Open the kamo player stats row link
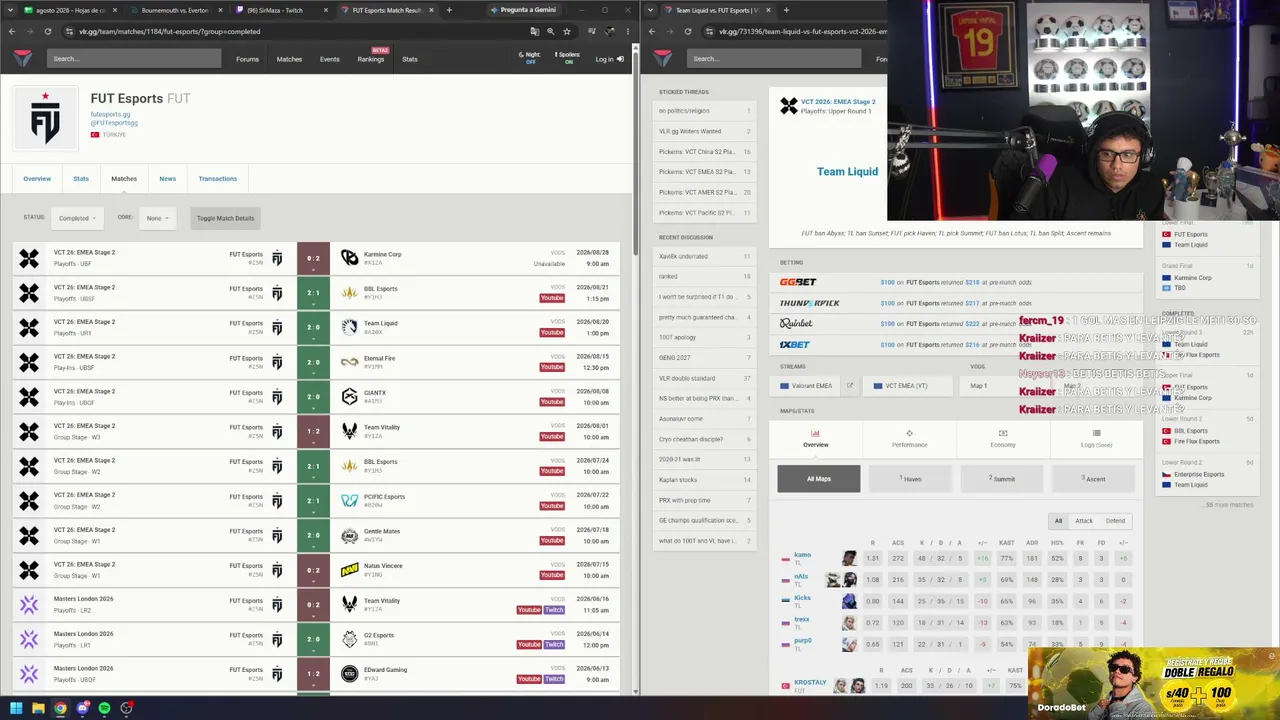 point(803,555)
